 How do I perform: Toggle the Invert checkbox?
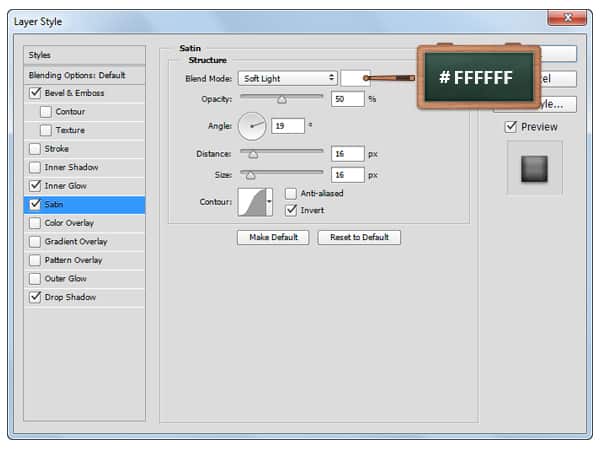291,211
